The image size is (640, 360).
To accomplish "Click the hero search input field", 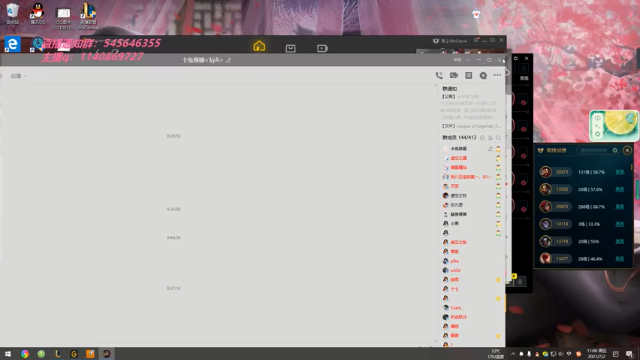I will click(595, 150).
